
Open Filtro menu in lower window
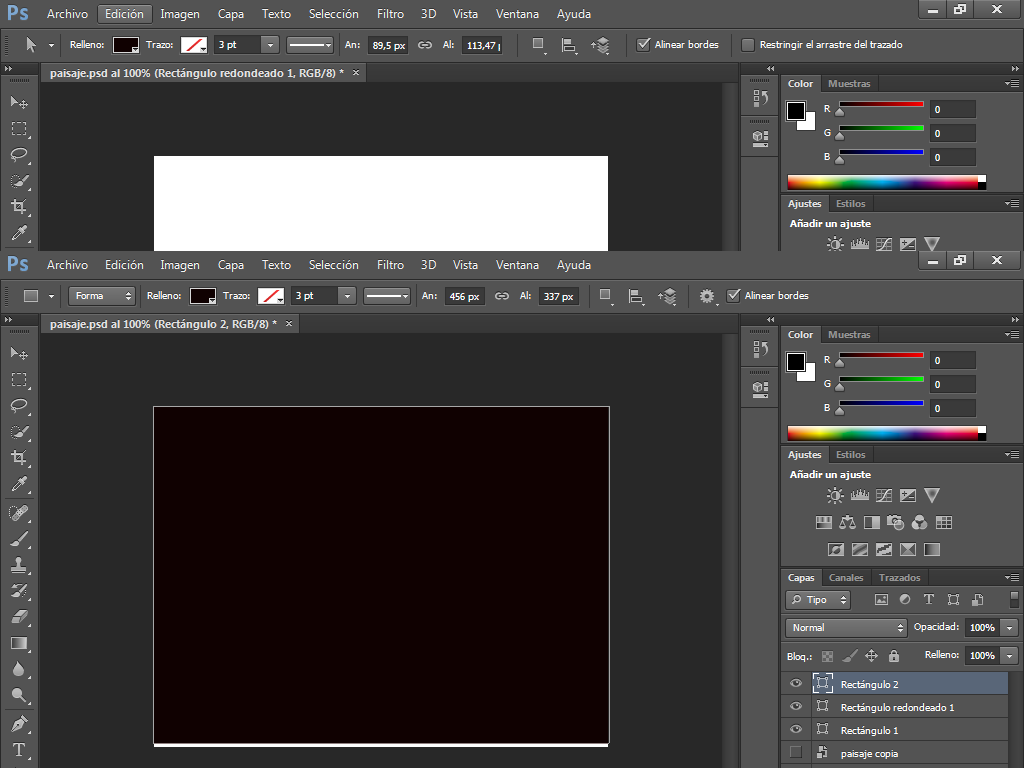tap(390, 264)
